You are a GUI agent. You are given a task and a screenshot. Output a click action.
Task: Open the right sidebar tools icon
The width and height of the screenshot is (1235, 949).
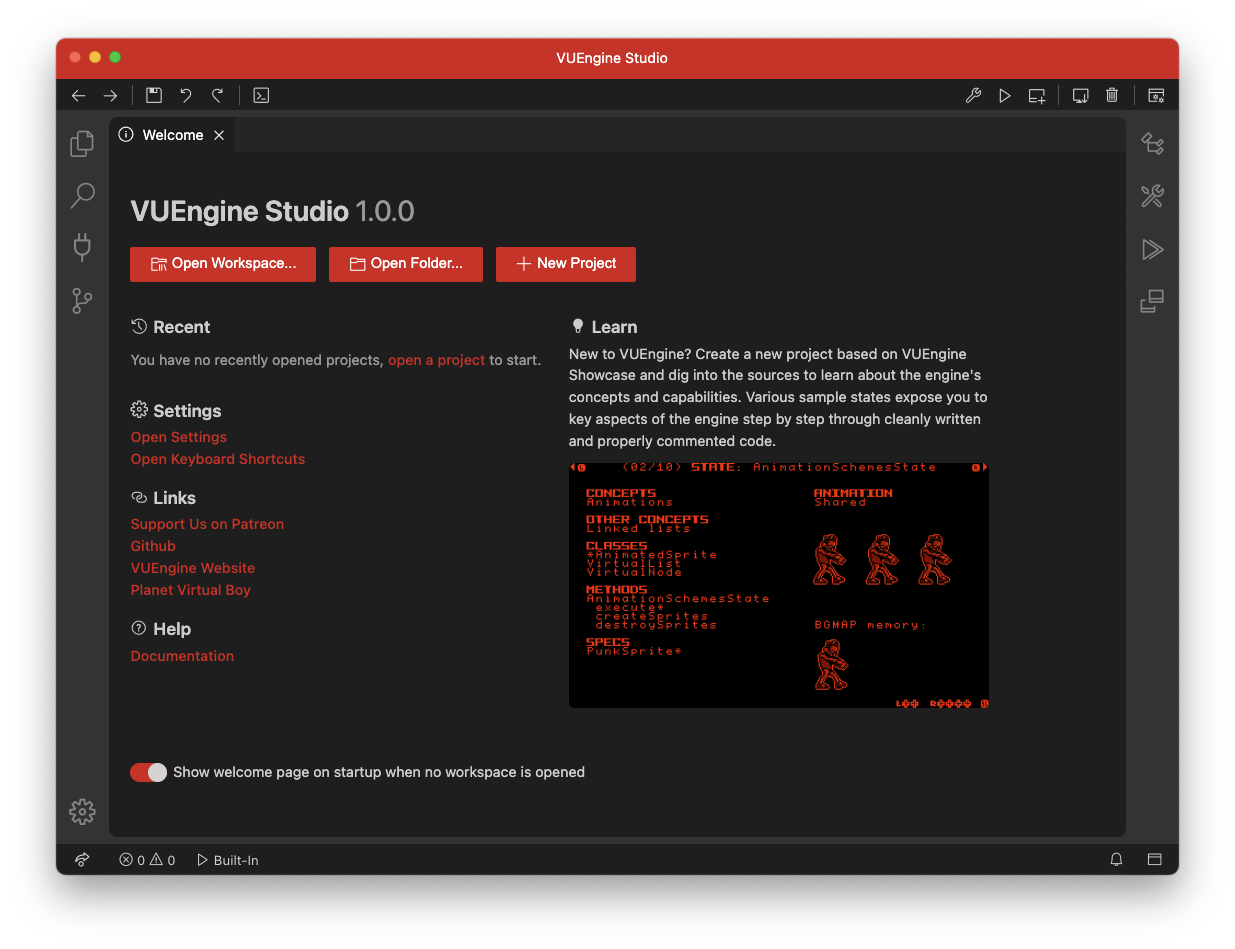(1152, 196)
